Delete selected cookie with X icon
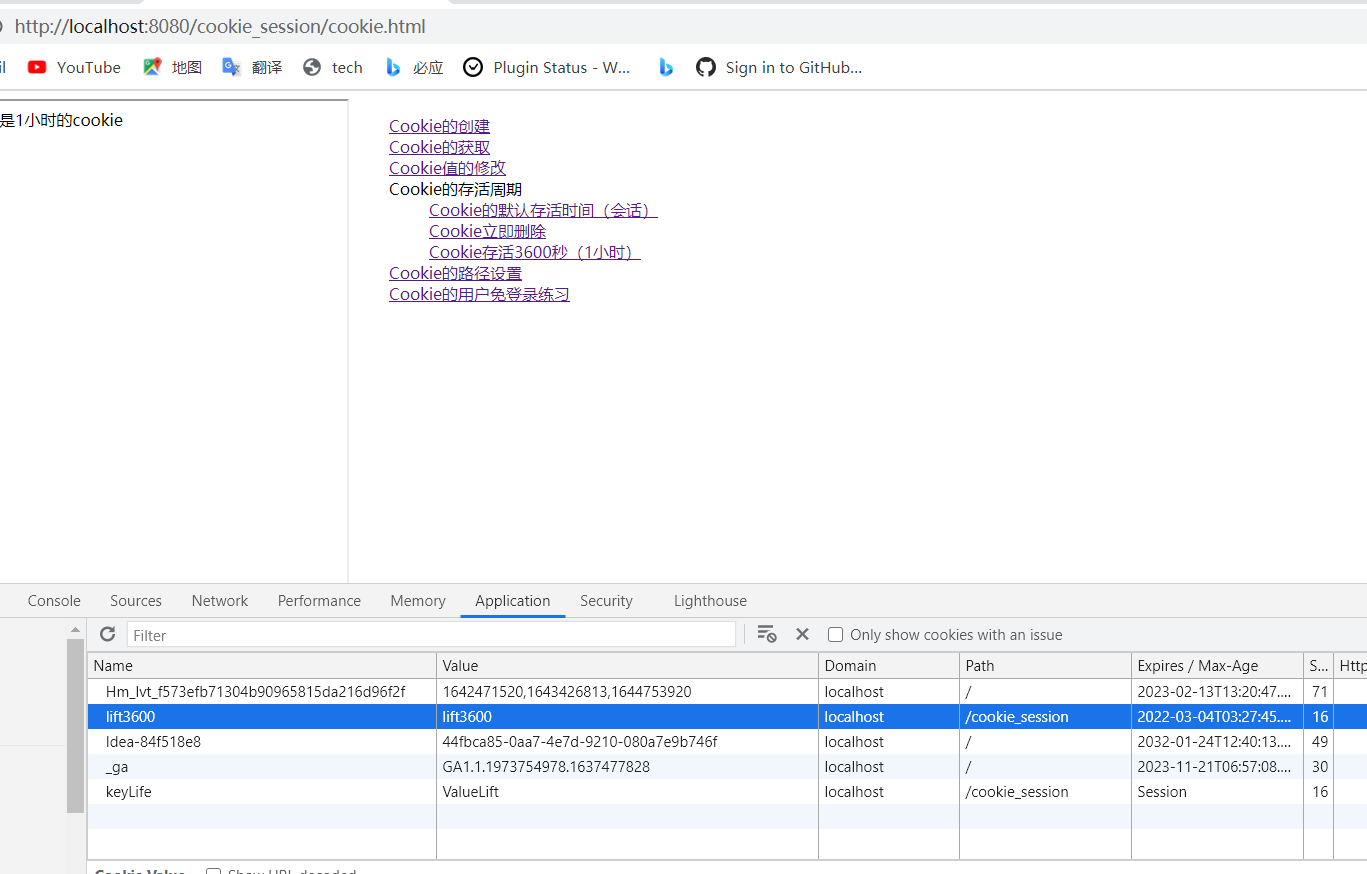Image resolution: width=1367 pixels, height=874 pixels. click(802, 634)
